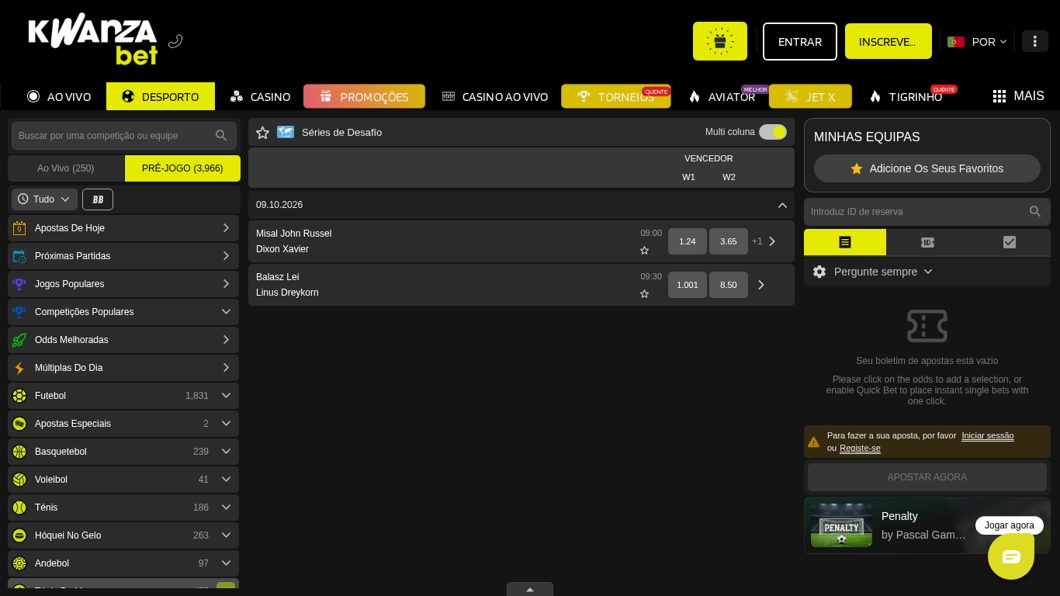Expand Competições Populares section

123,312
